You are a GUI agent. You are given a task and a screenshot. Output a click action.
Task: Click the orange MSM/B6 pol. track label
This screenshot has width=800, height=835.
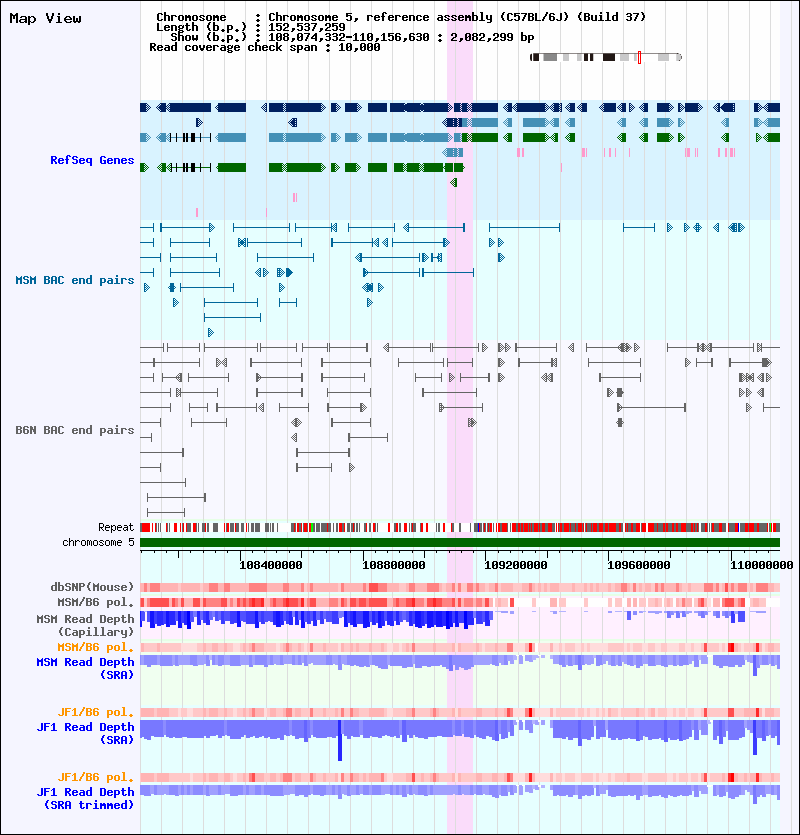pyautogui.click(x=96, y=648)
